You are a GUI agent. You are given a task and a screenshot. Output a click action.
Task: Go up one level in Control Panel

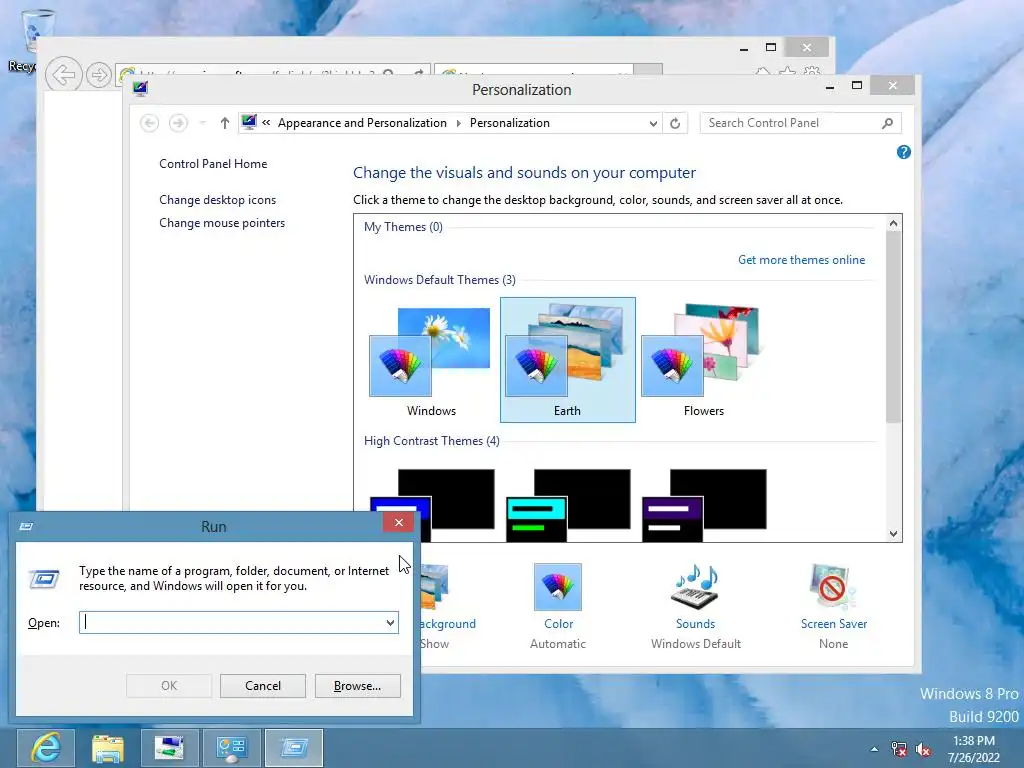click(225, 123)
